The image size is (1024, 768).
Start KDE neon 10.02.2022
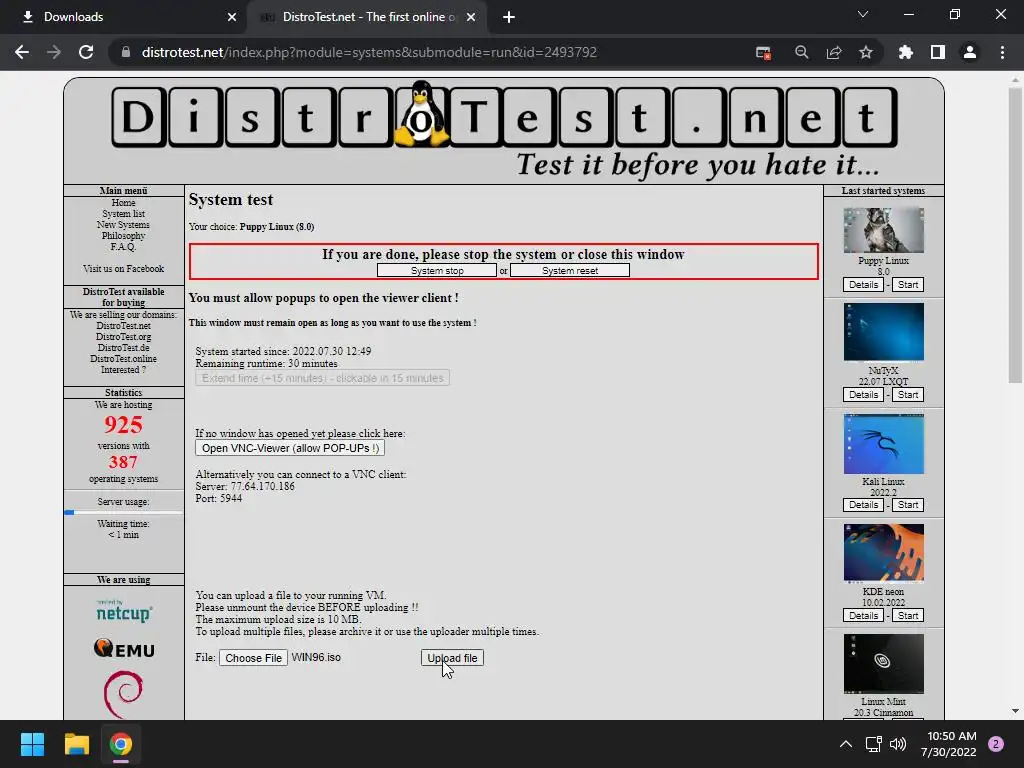907,616
